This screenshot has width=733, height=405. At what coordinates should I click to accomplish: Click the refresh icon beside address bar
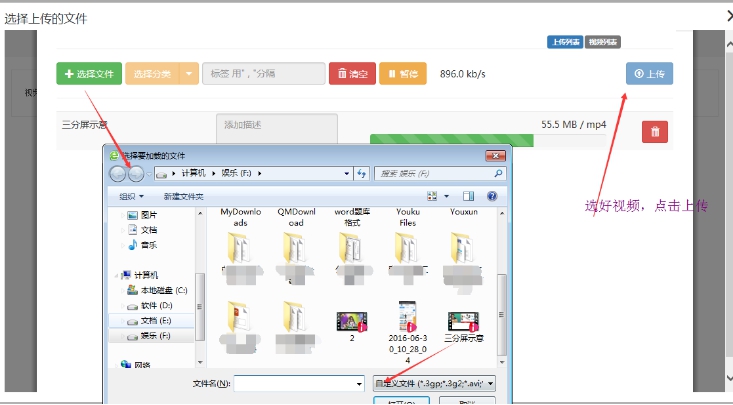click(x=360, y=174)
